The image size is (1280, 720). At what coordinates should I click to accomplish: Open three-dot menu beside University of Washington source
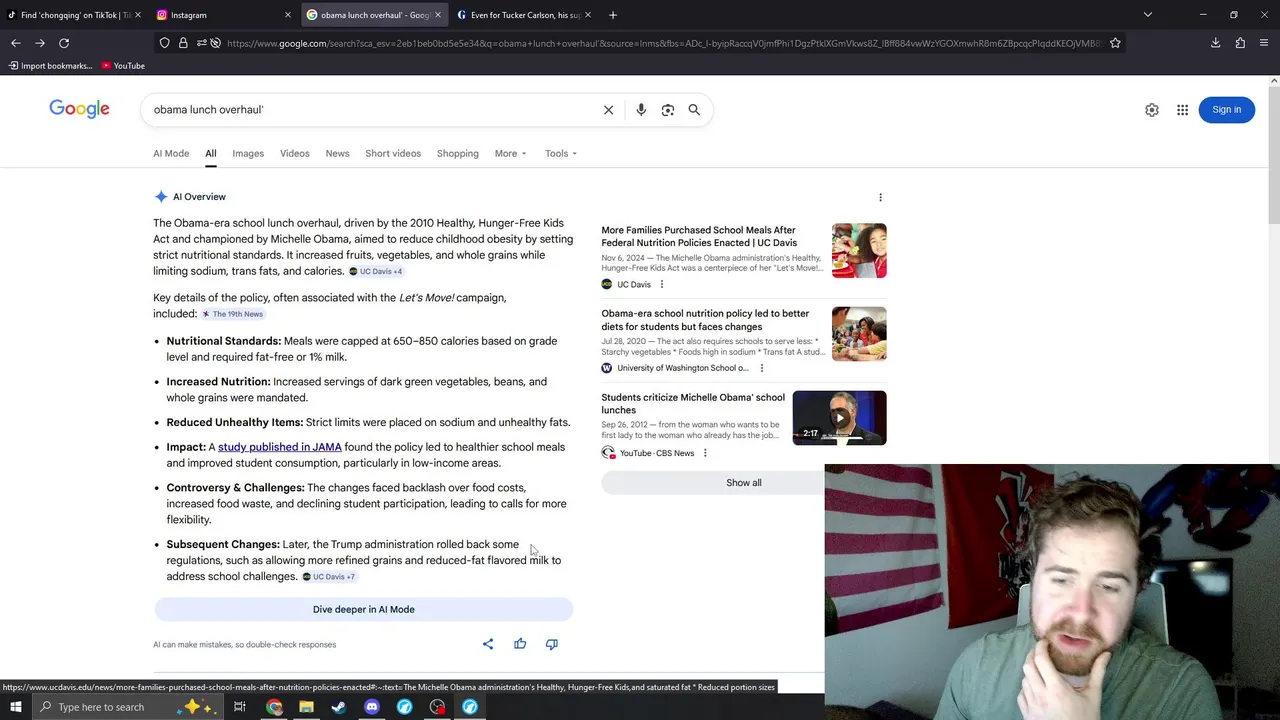[x=761, y=368]
